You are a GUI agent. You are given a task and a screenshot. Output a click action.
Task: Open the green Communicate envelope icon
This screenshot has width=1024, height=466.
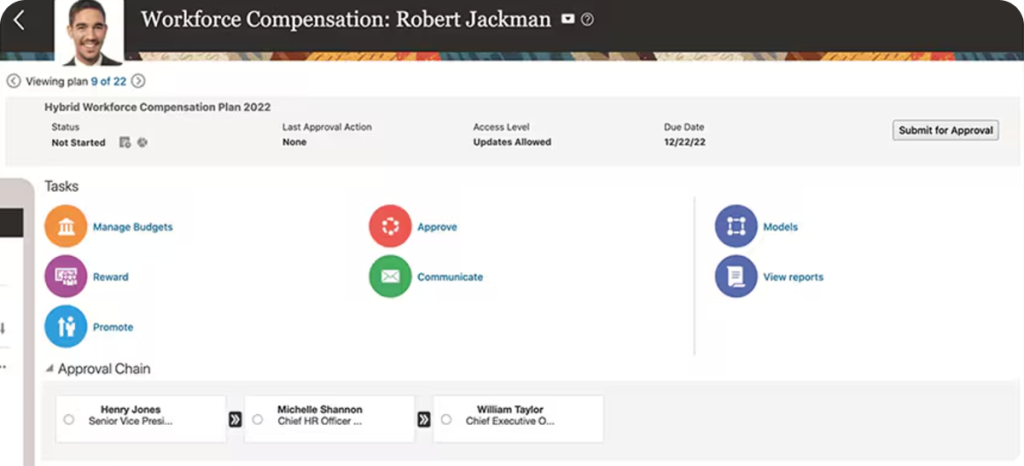click(390, 277)
